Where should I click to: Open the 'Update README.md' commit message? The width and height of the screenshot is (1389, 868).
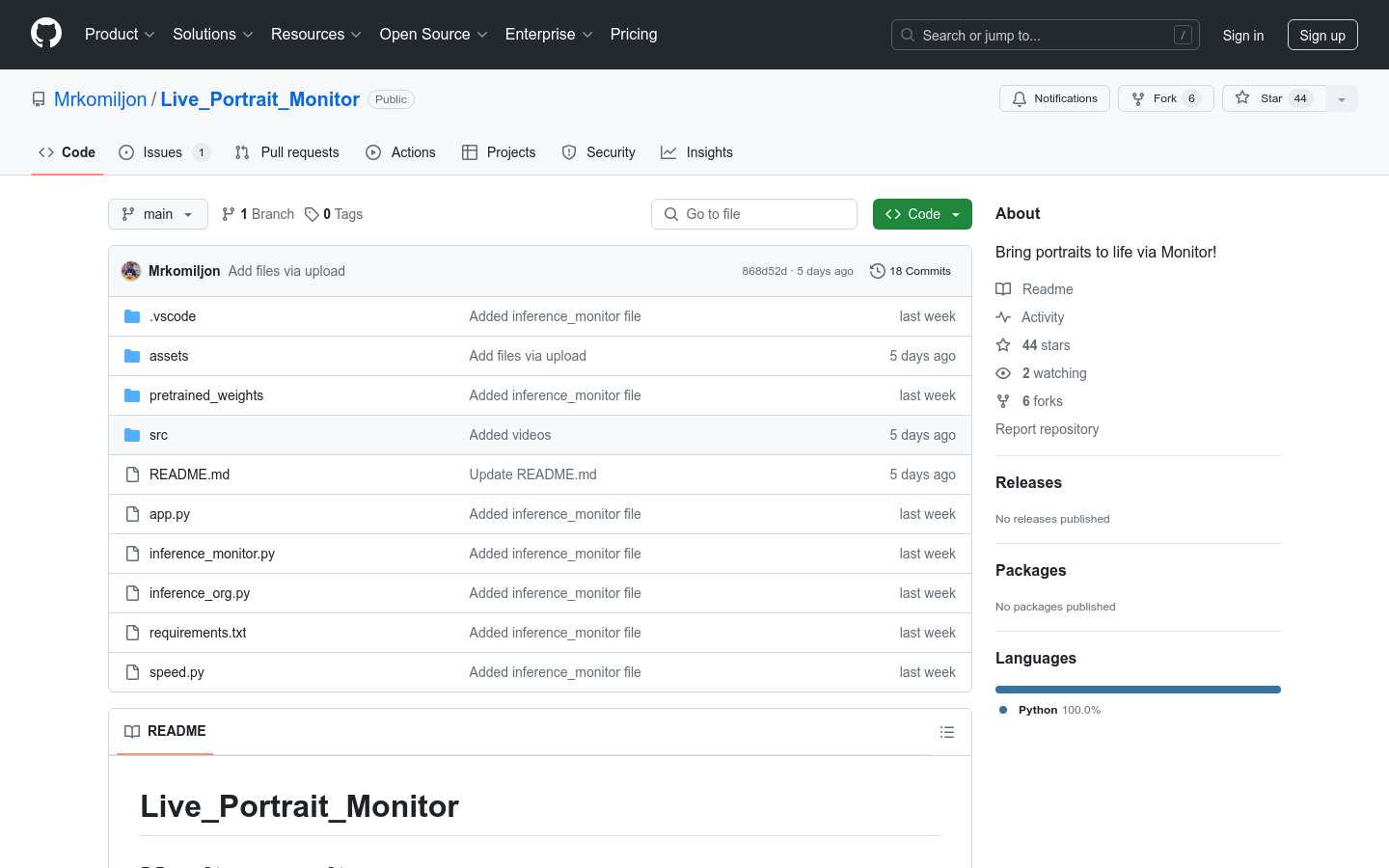532,475
